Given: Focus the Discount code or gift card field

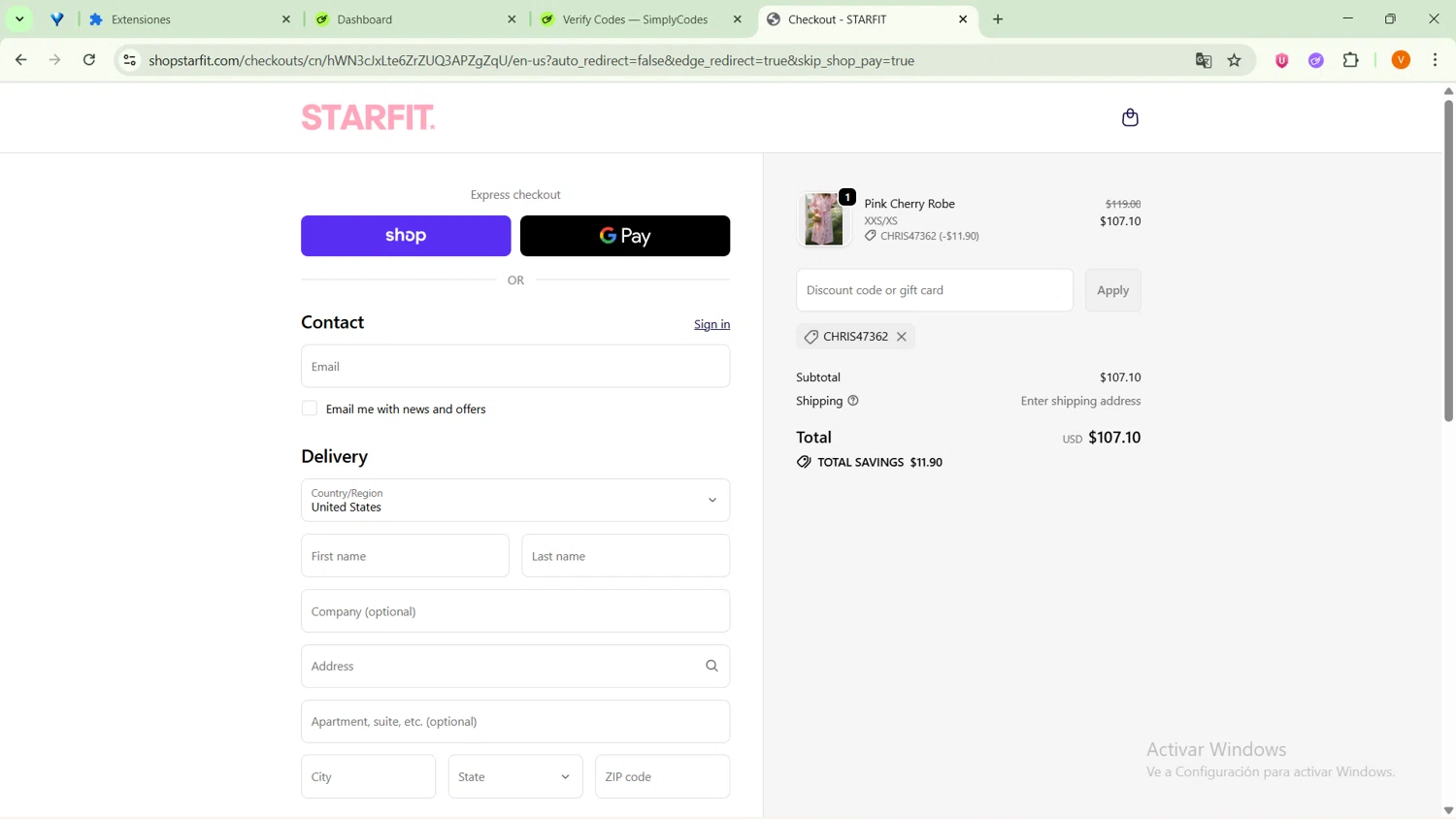Looking at the screenshot, I should coord(935,290).
